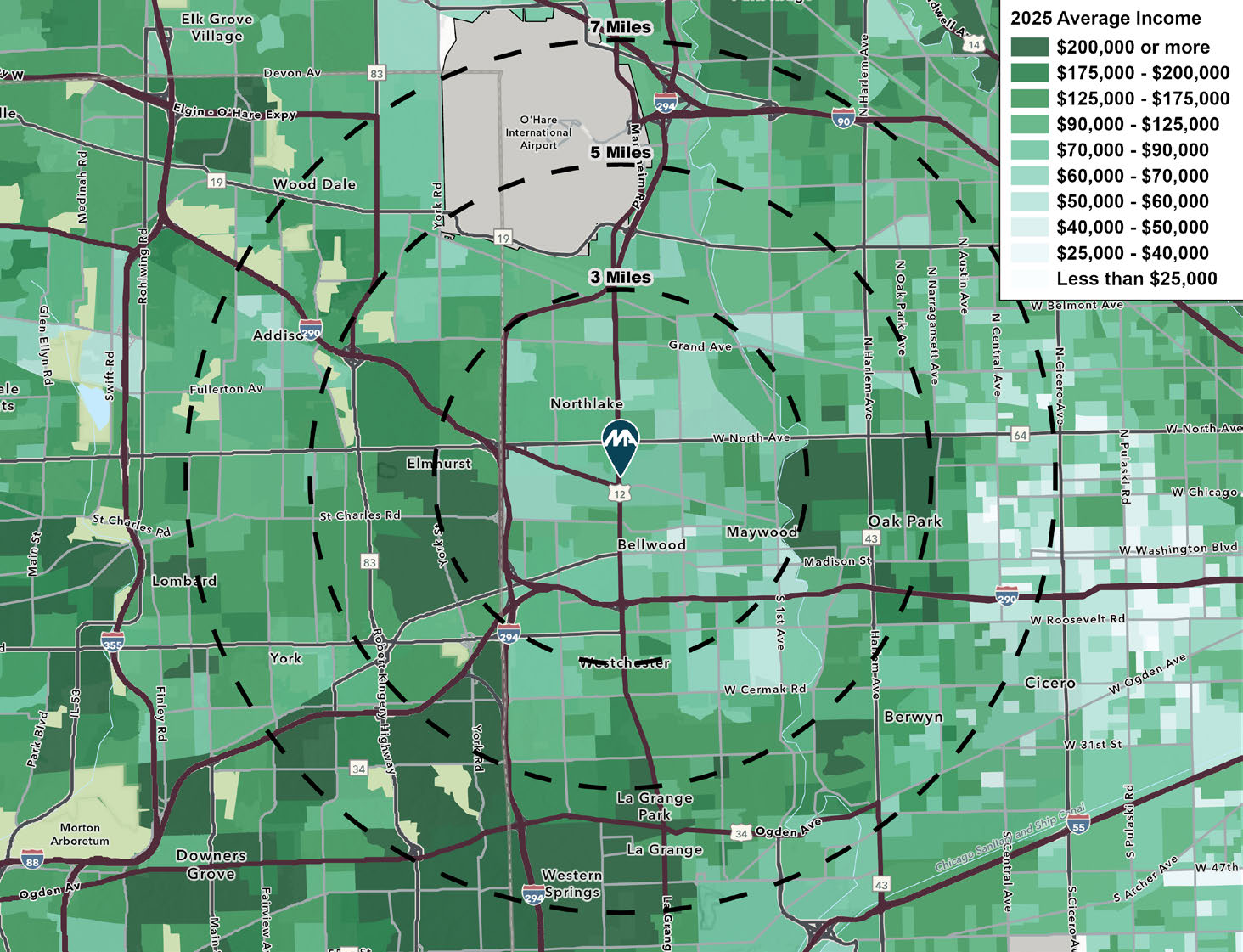Viewport: 1243px width, 952px height.
Task: Click the "2025 Average Income" legend title
Action: [1105, 18]
